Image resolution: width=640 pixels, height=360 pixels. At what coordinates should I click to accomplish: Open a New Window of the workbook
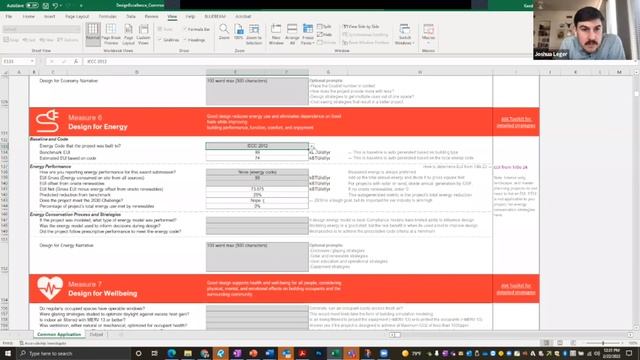[276, 34]
